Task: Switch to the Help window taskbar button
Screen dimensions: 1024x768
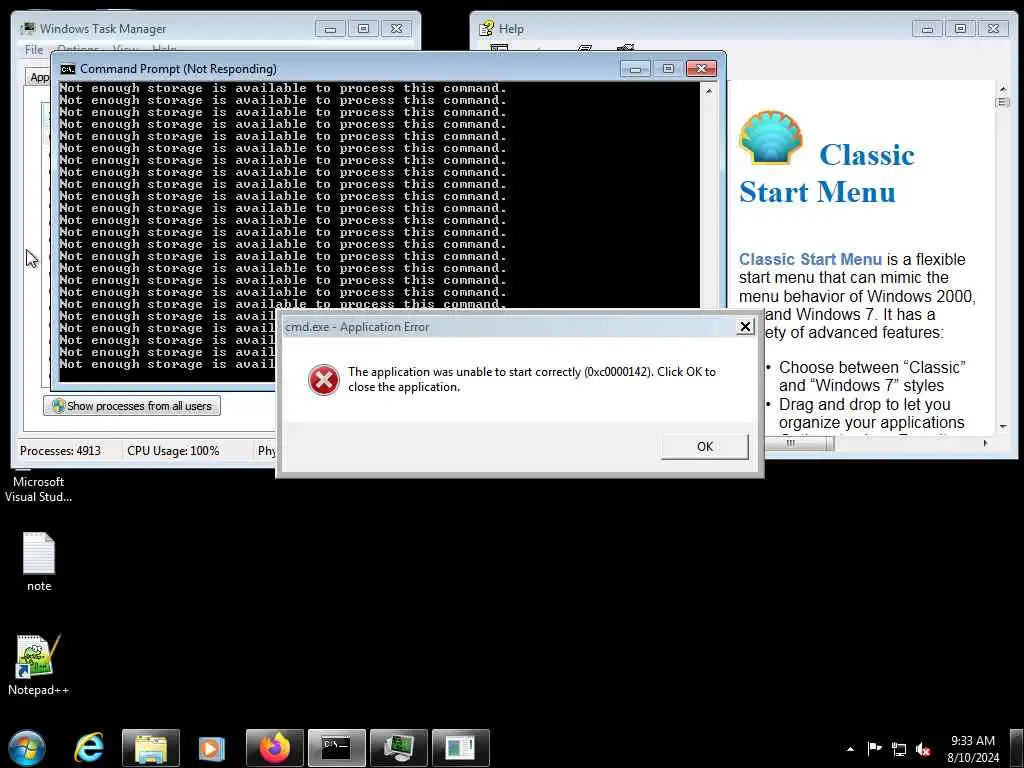Action: pos(460,748)
